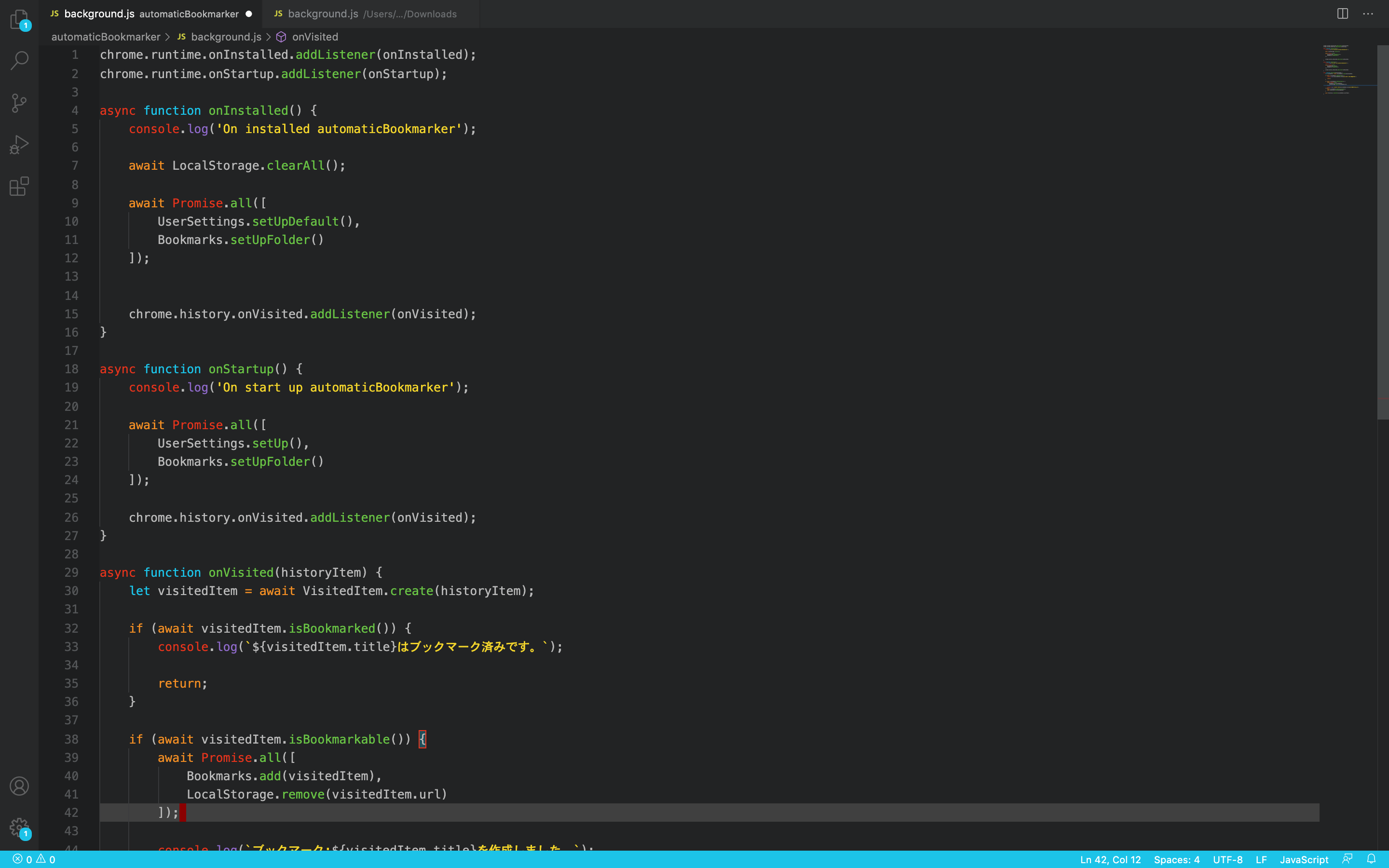
Task: Open the Accounts menu
Action: point(19,786)
